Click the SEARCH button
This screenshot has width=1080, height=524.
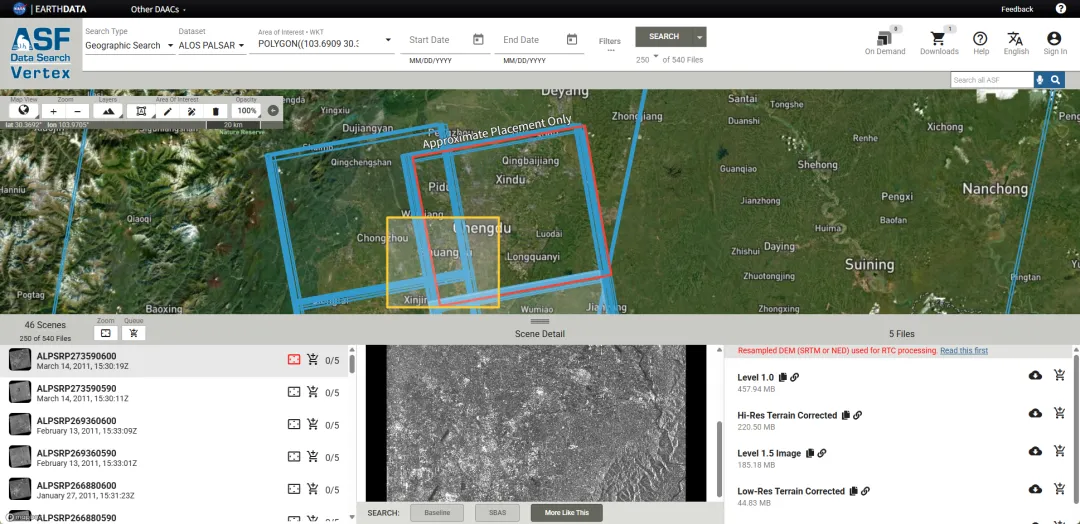pyautogui.click(x=664, y=36)
